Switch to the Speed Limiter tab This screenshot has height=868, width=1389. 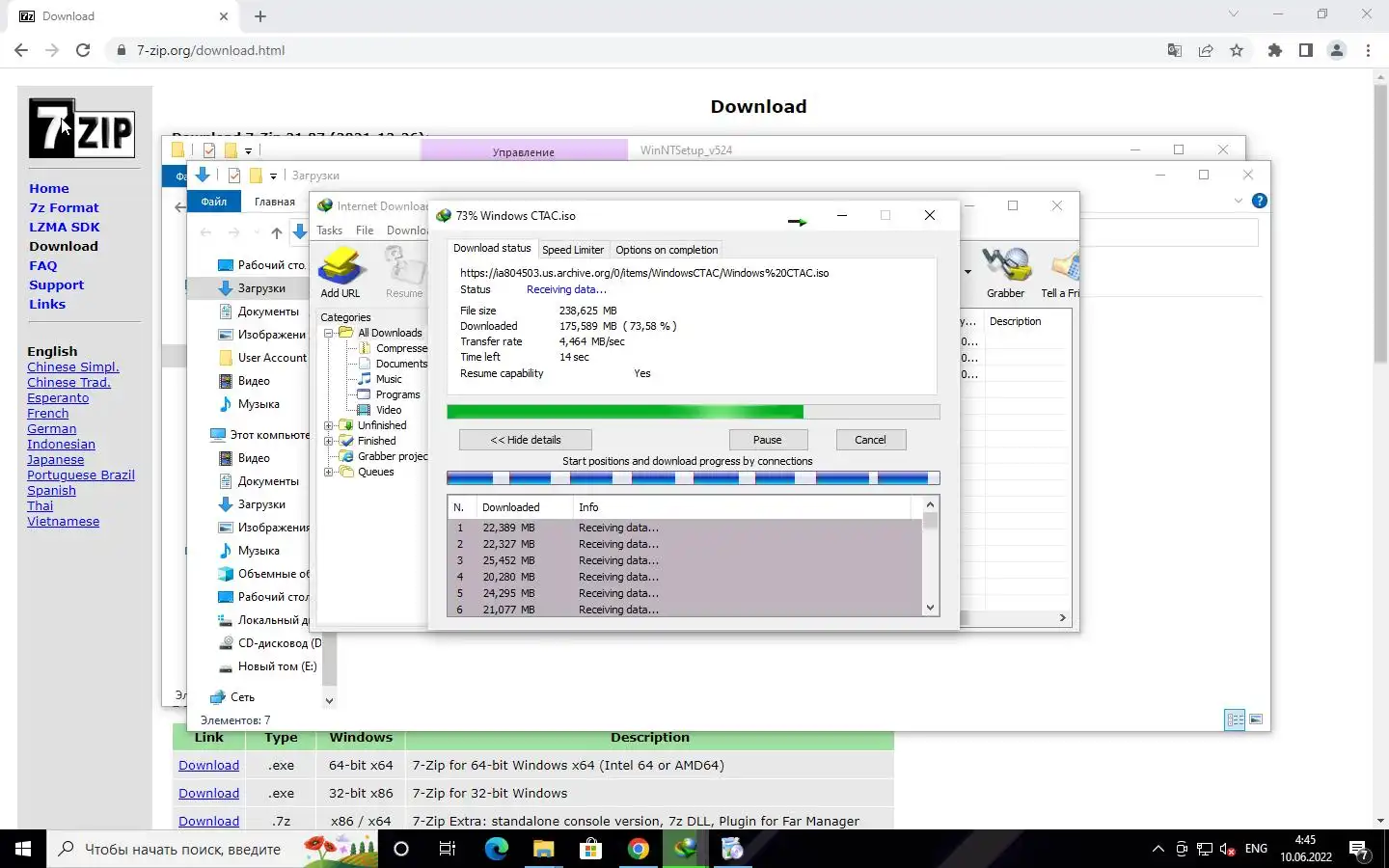tap(573, 250)
